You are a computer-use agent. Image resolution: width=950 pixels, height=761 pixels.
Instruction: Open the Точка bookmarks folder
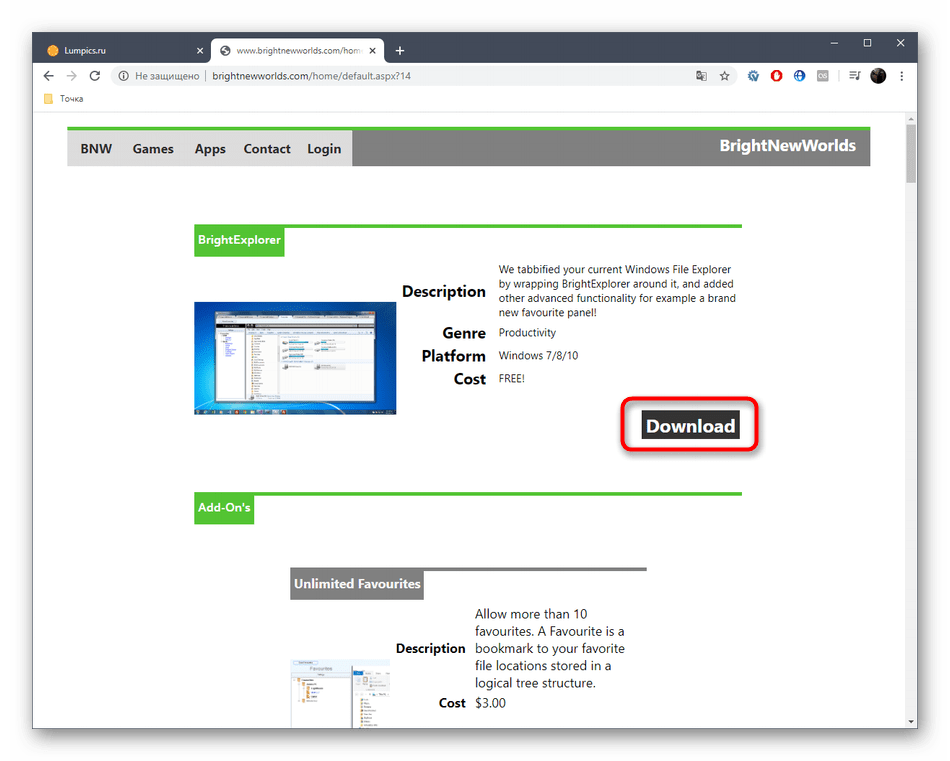tap(64, 99)
